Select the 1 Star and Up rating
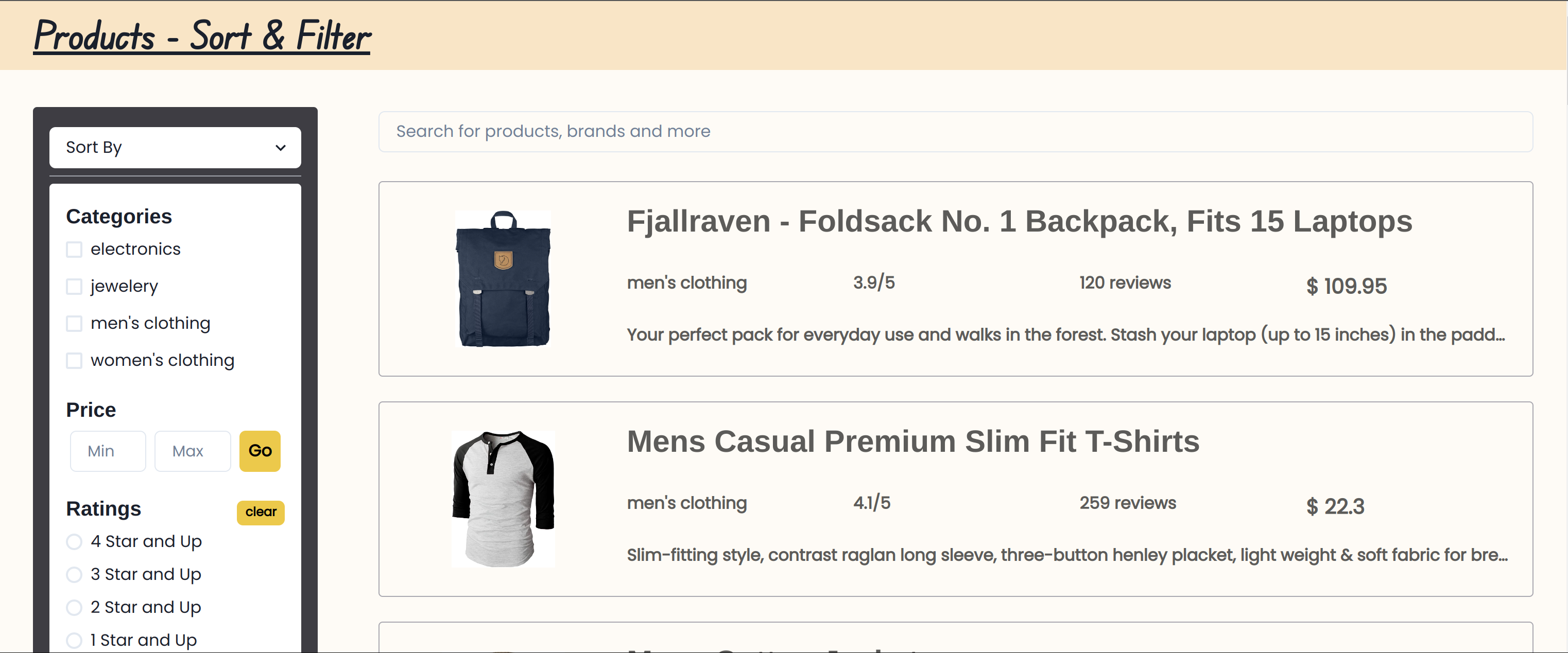 pyautogui.click(x=74, y=640)
